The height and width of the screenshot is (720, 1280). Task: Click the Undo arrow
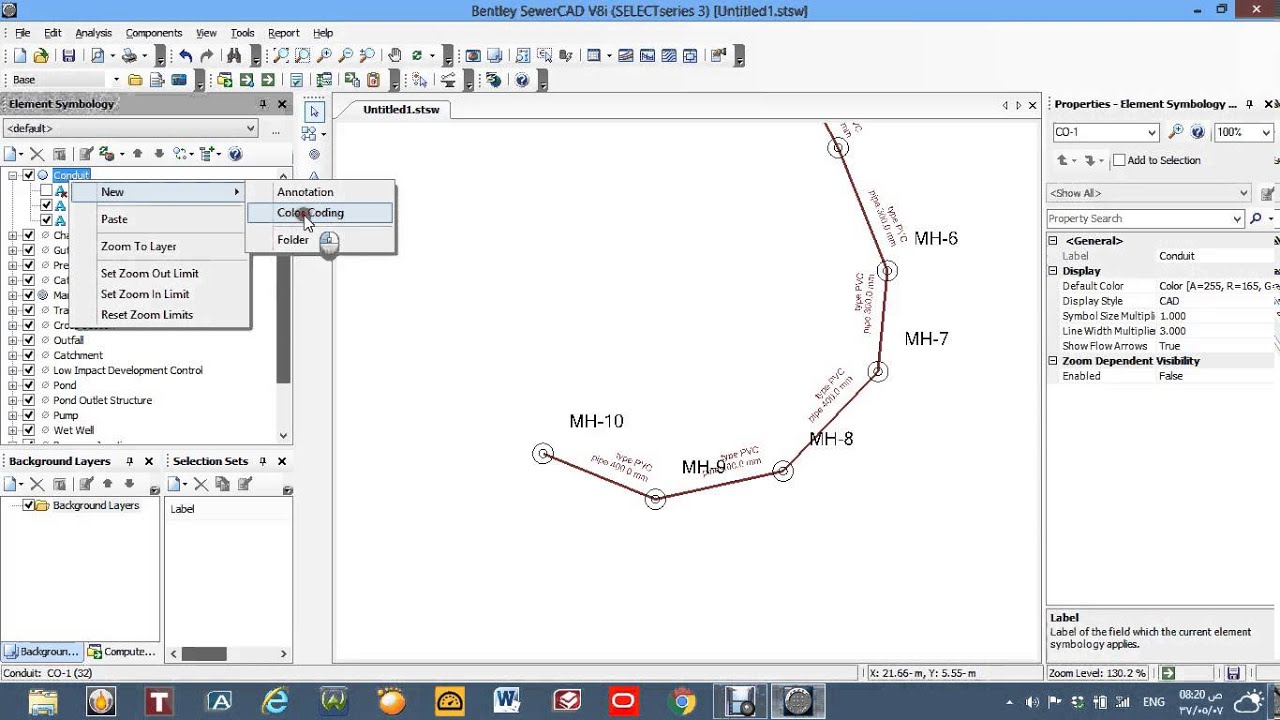point(186,56)
